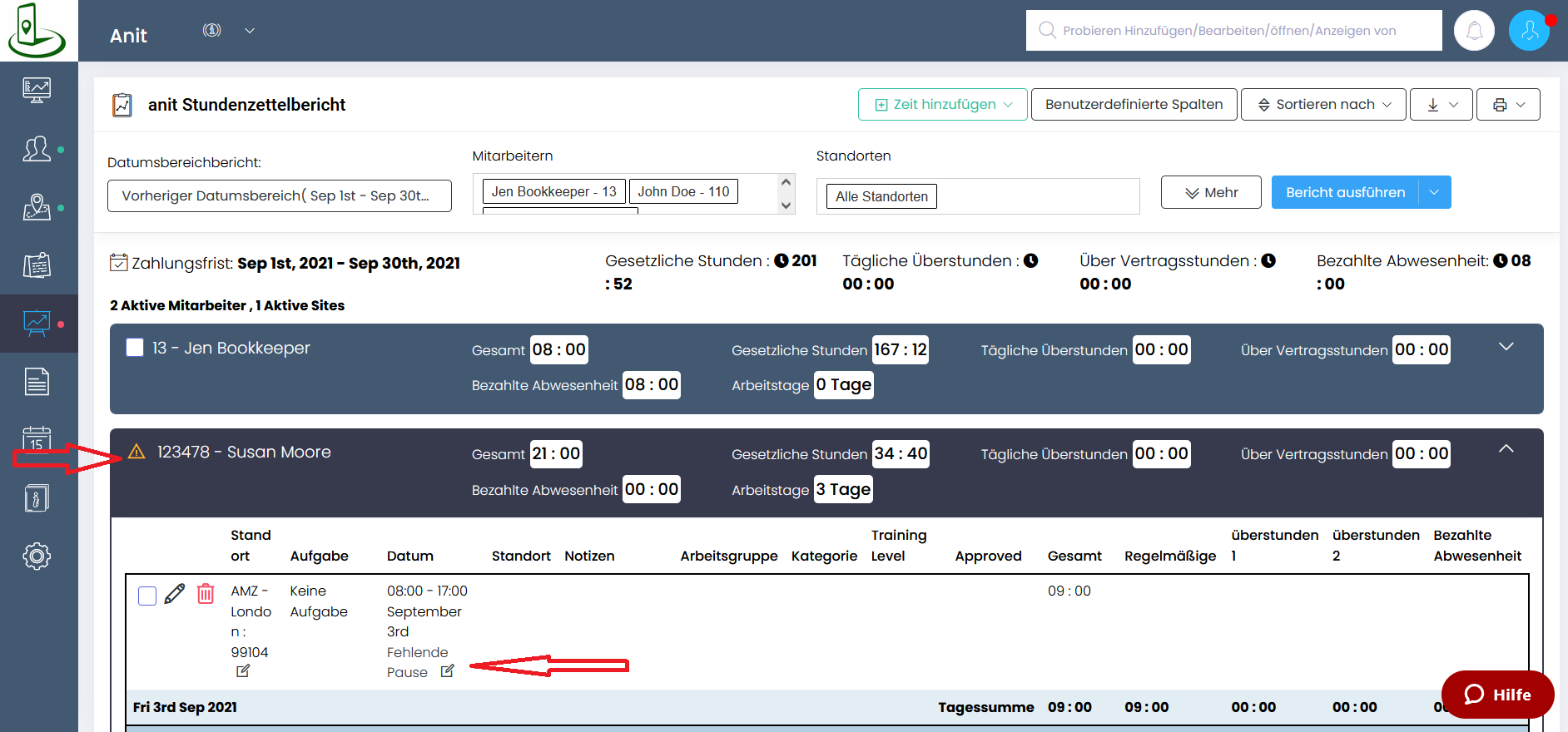Click the notification bell icon

(x=1474, y=31)
